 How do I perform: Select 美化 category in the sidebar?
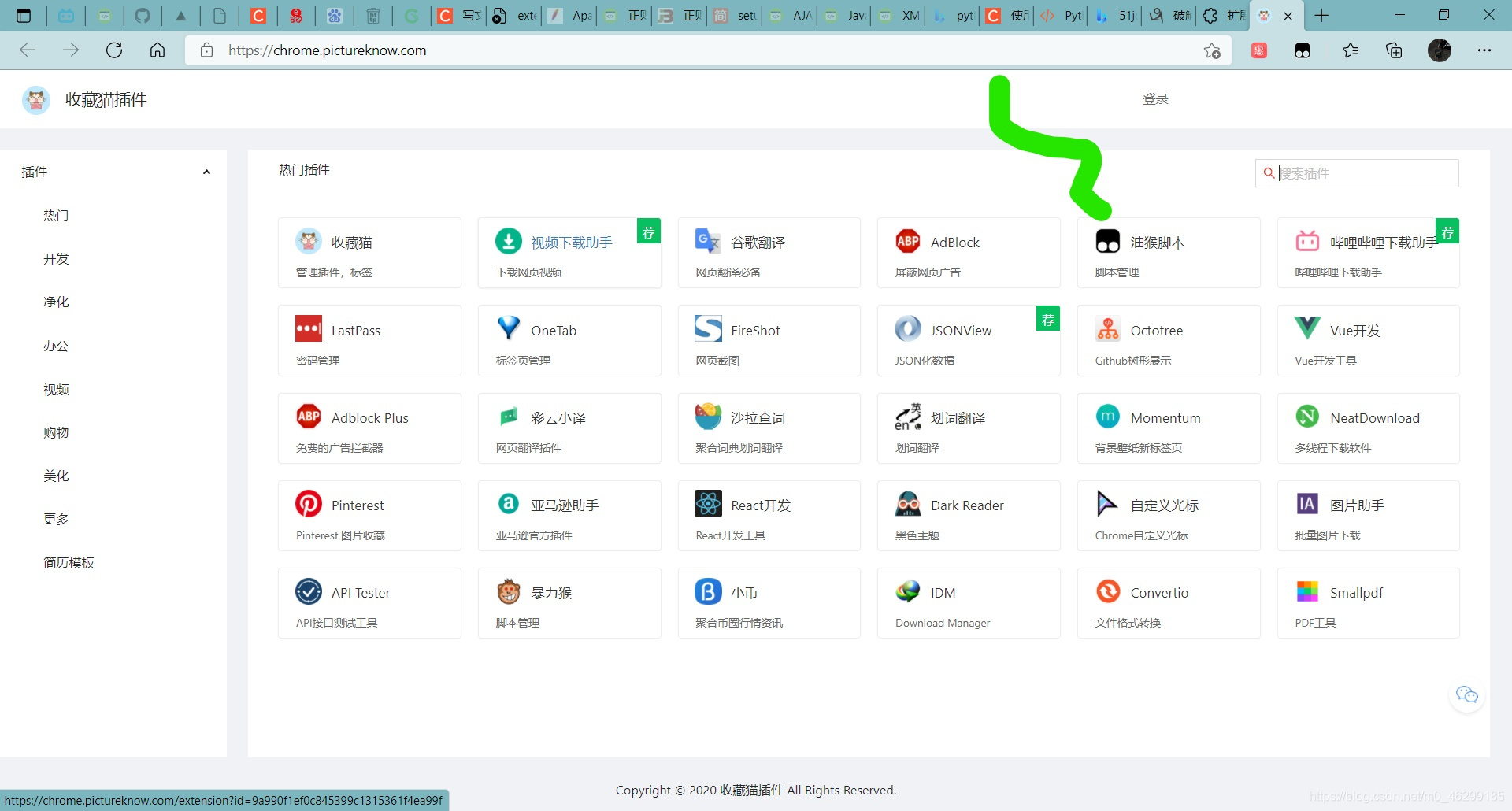pyautogui.click(x=56, y=476)
